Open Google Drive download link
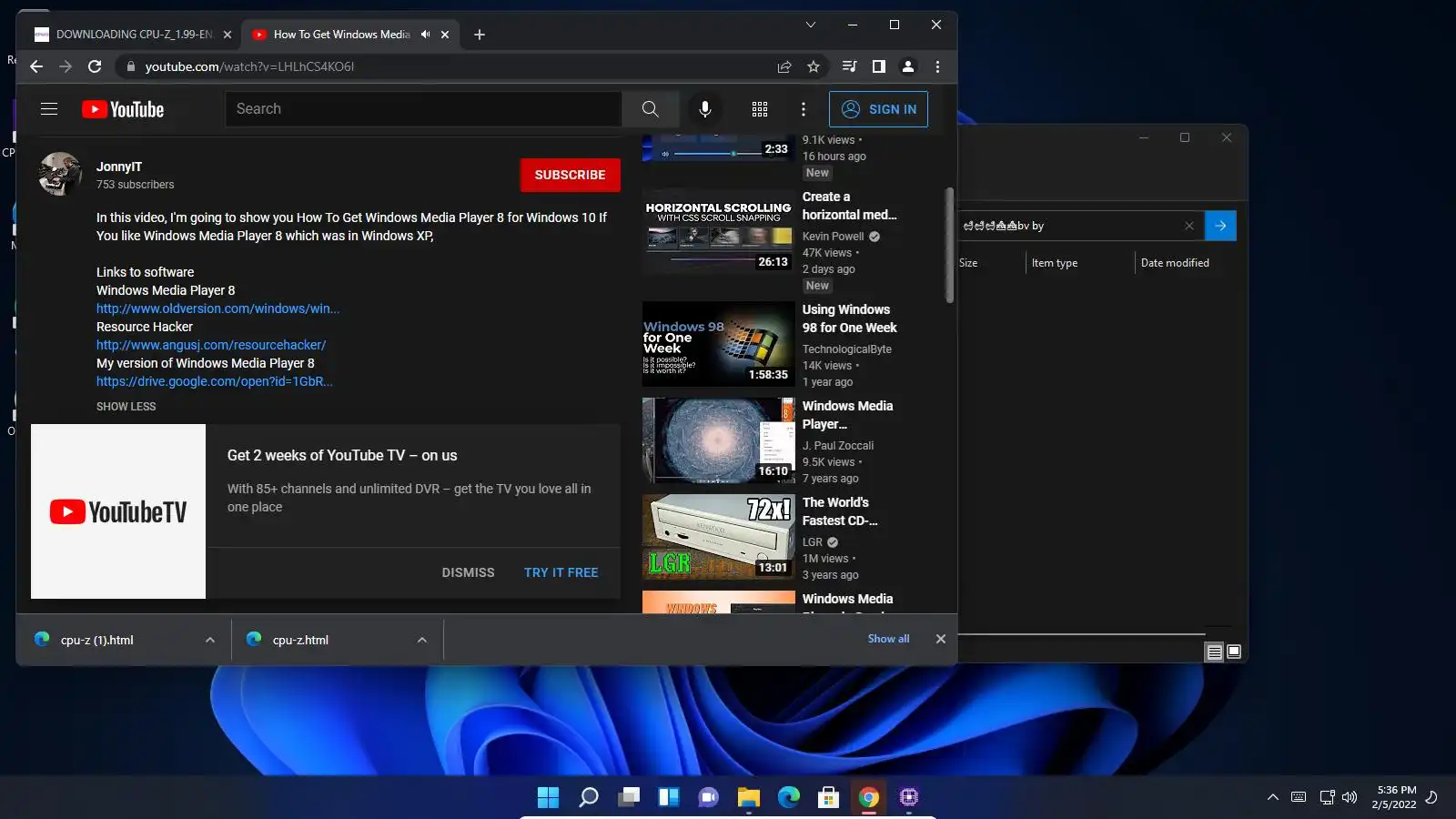The height and width of the screenshot is (819, 1456). point(215,381)
